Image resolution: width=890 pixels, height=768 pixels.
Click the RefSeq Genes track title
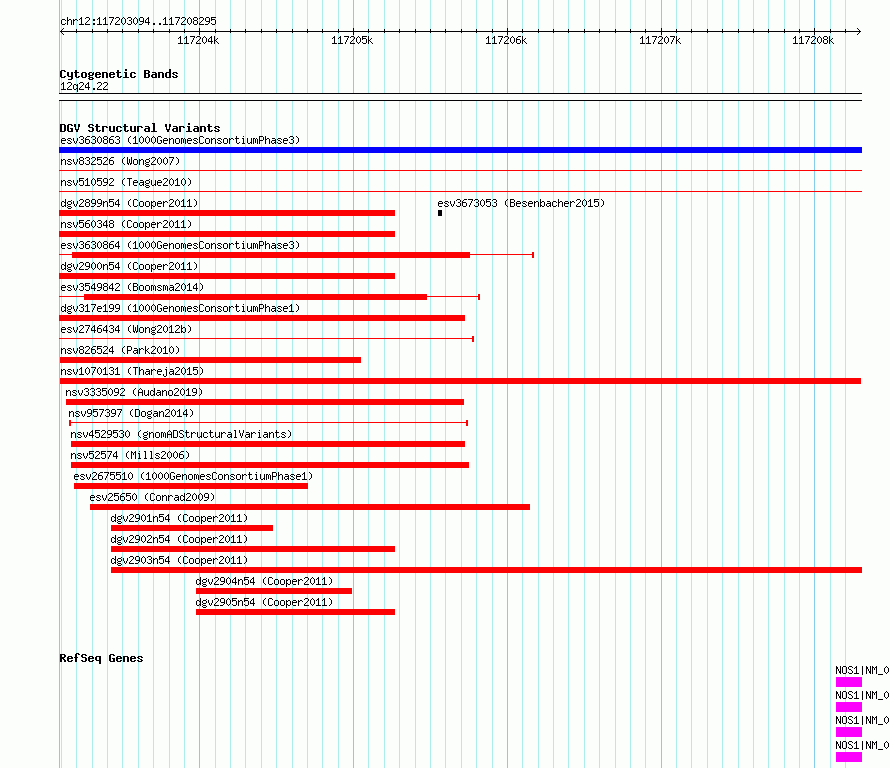101,658
